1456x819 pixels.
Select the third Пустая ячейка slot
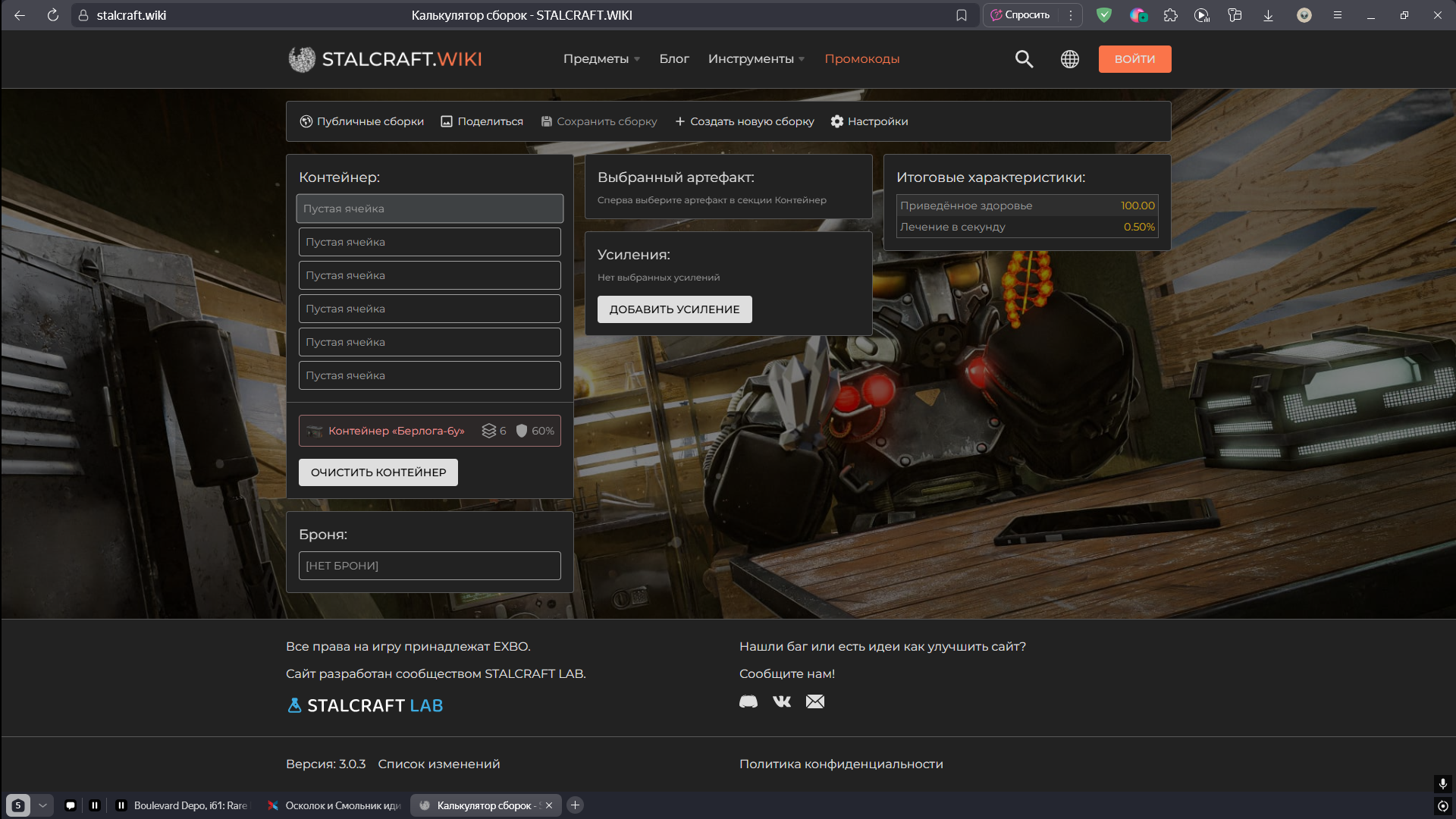(x=429, y=275)
